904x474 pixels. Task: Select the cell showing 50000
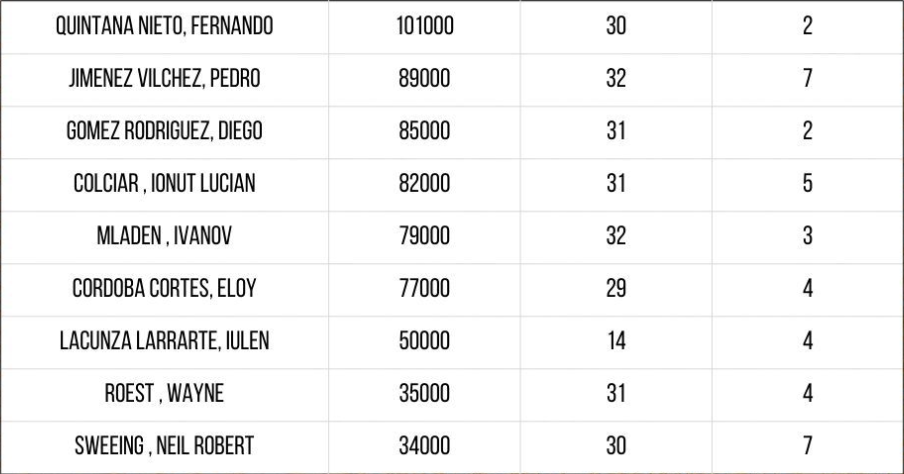425,341
